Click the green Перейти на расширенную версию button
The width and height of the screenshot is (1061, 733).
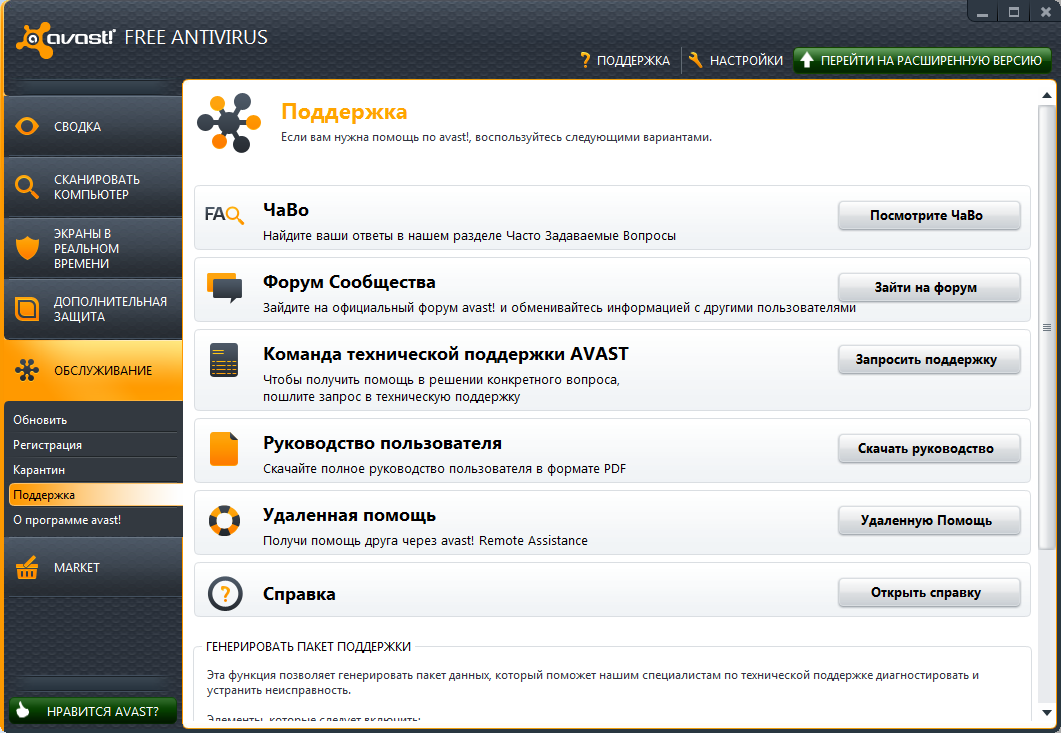(x=921, y=61)
